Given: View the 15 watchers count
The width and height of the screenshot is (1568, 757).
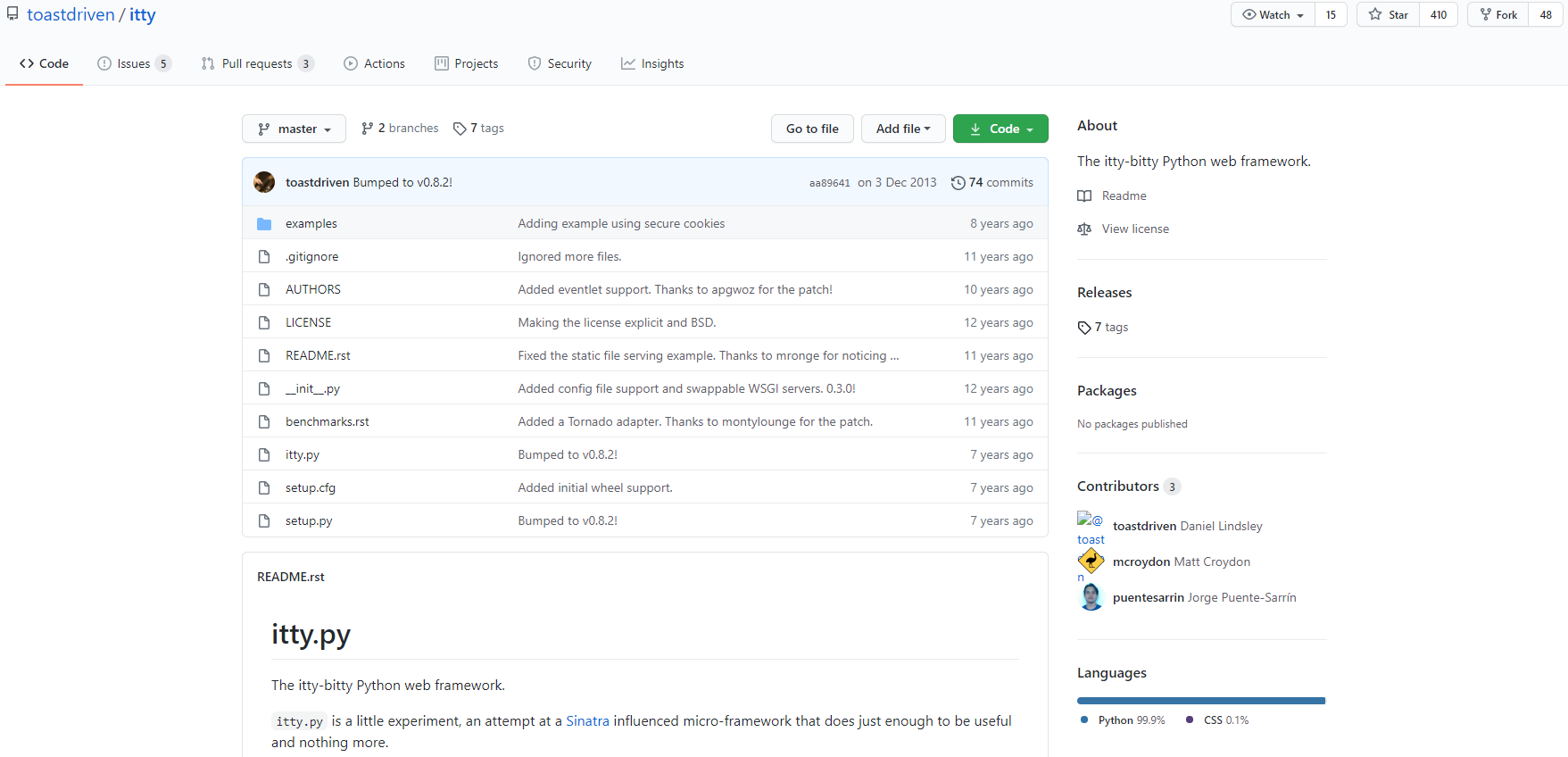Looking at the screenshot, I should coord(1331,14).
